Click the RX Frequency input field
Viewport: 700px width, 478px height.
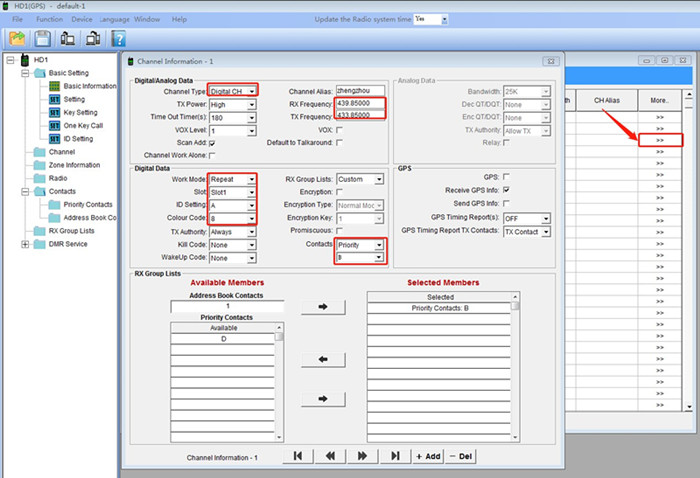(361, 104)
